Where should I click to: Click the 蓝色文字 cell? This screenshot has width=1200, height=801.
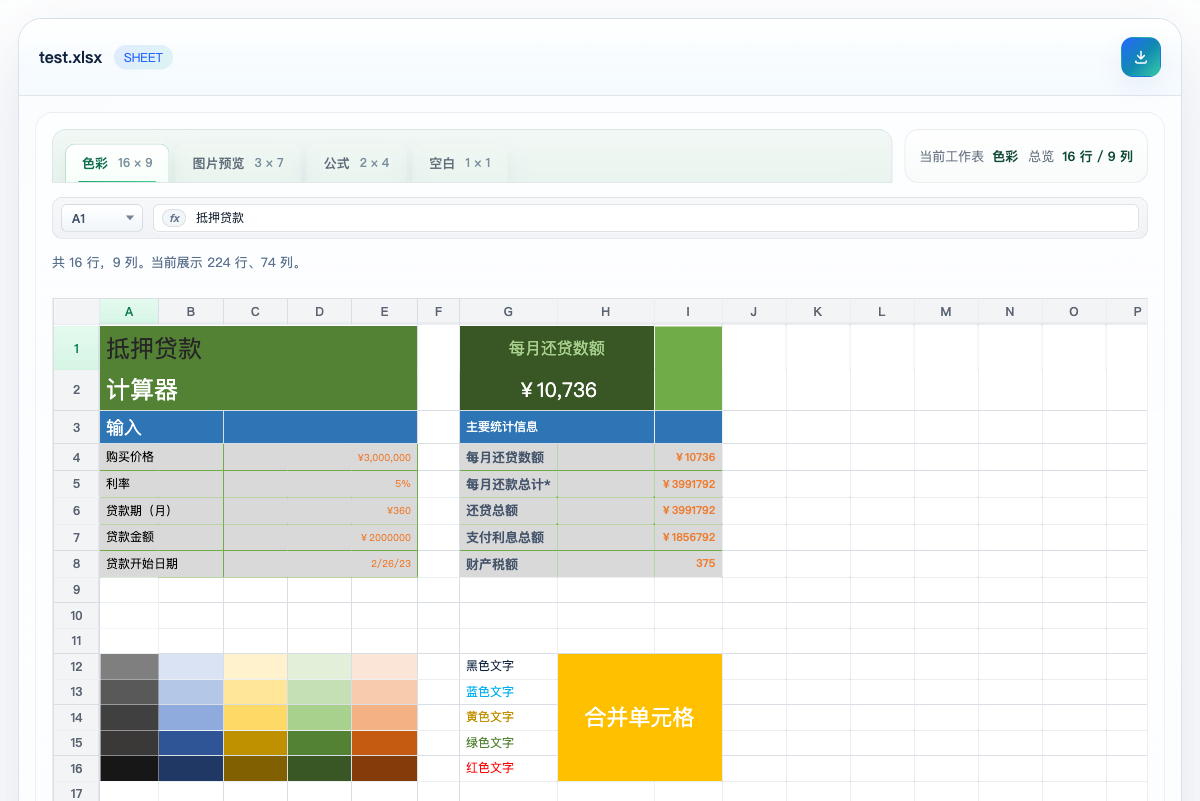508,692
